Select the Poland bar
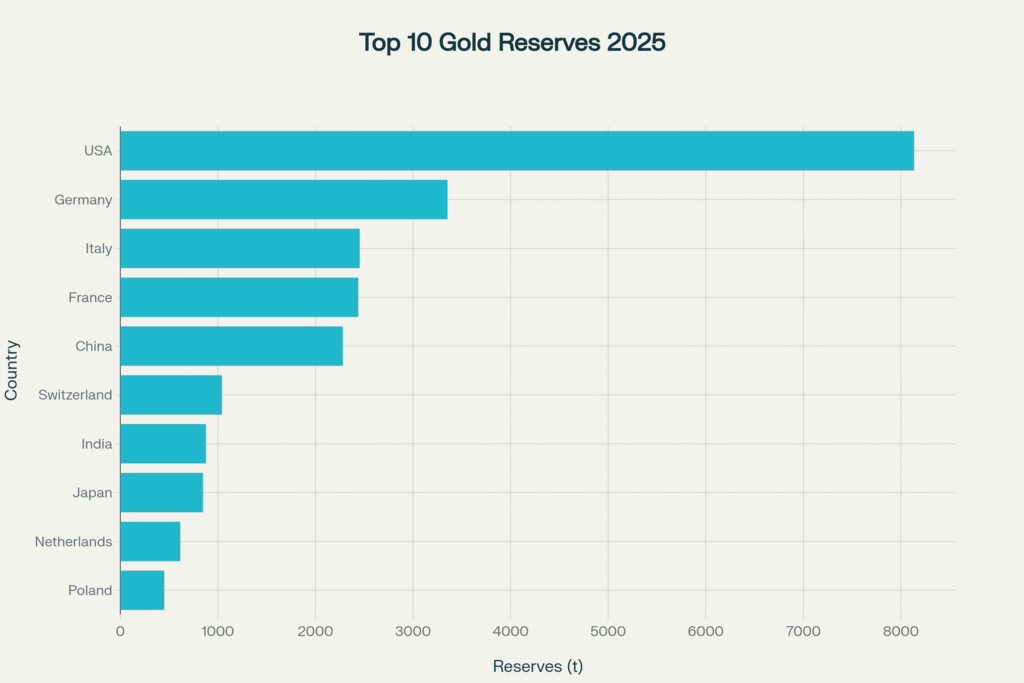1024x683 pixels. pyautogui.click(x=142, y=590)
